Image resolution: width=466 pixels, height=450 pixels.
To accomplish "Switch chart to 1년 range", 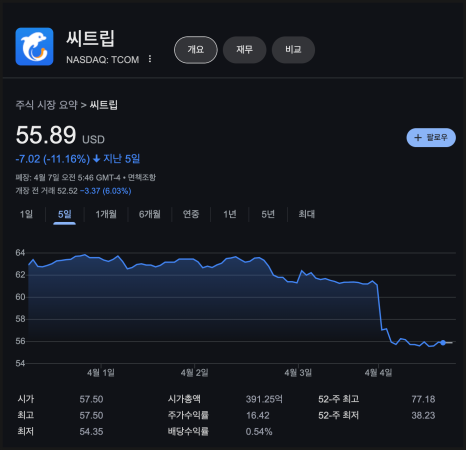I will [x=230, y=214].
